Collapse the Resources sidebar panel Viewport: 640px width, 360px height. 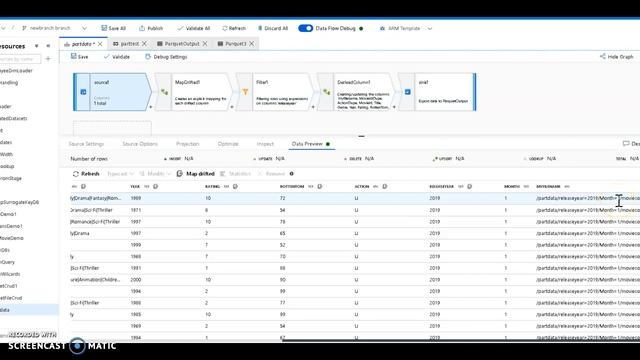(48, 46)
